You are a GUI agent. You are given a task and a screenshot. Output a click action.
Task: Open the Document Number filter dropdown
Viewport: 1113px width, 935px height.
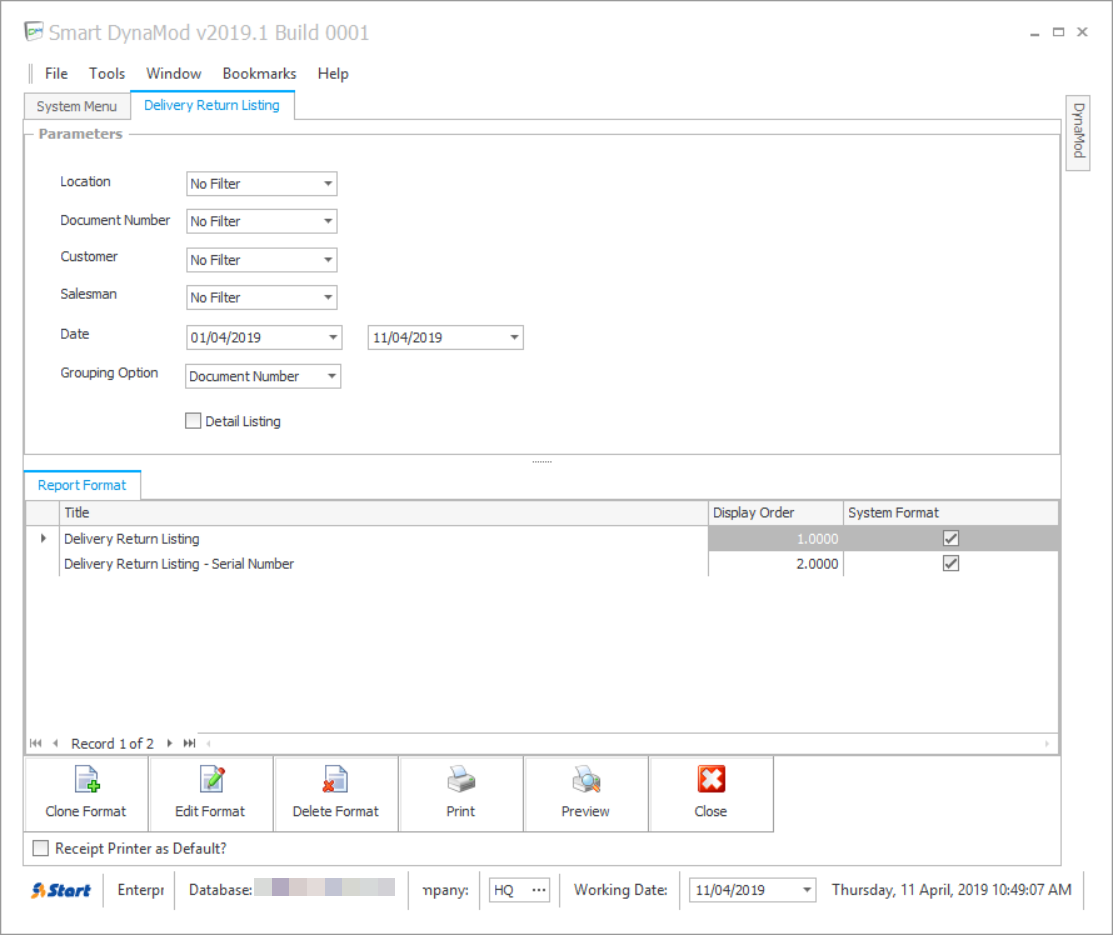tap(328, 222)
